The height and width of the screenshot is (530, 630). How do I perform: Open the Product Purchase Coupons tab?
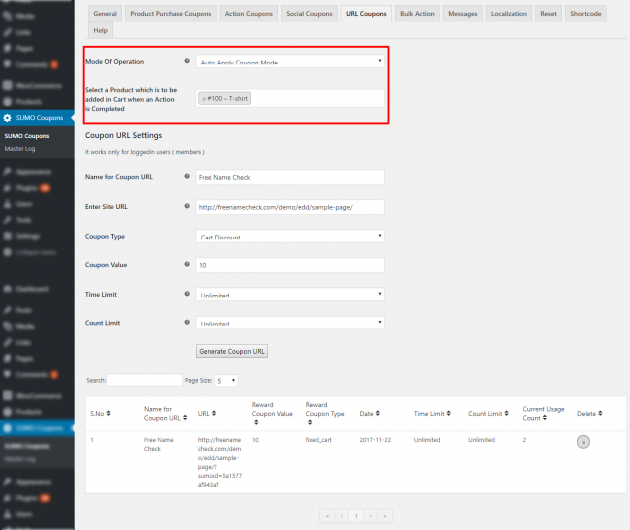click(x=171, y=14)
